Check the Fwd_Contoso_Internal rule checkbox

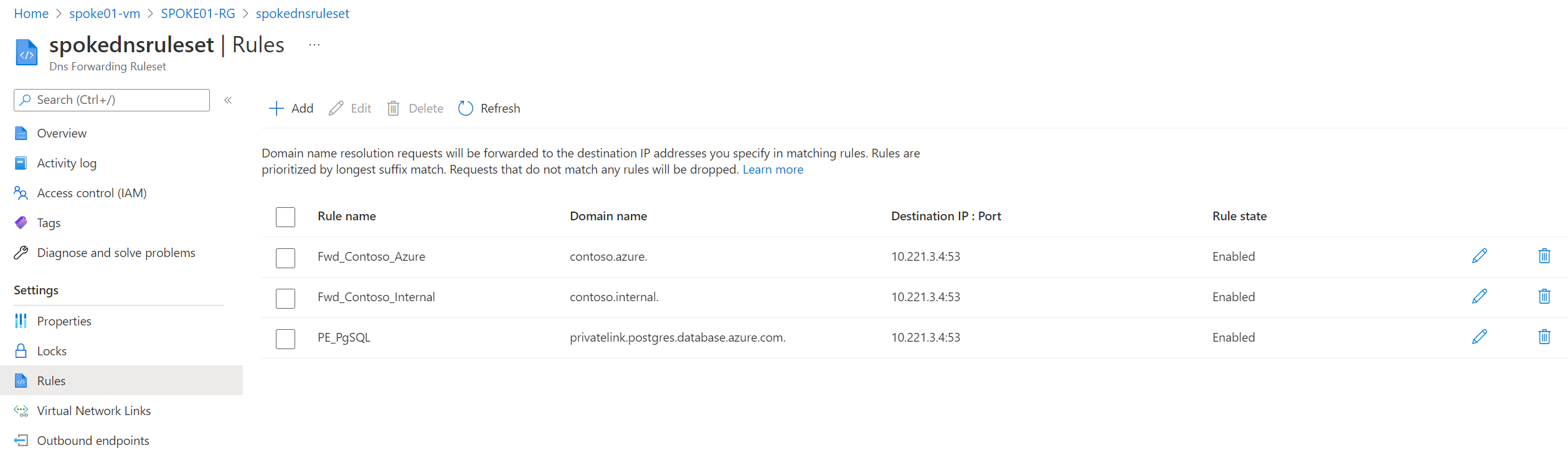pos(285,298)
